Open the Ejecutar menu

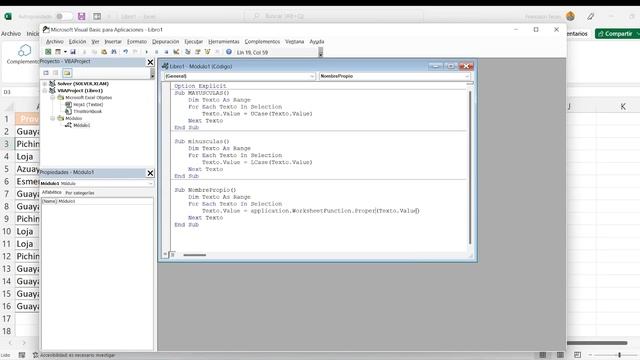pyautogui.click(x=193, y=42)
